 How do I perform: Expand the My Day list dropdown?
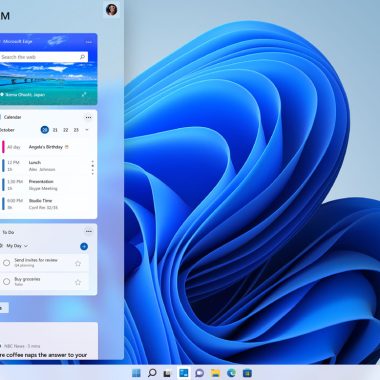pos(26,246)
